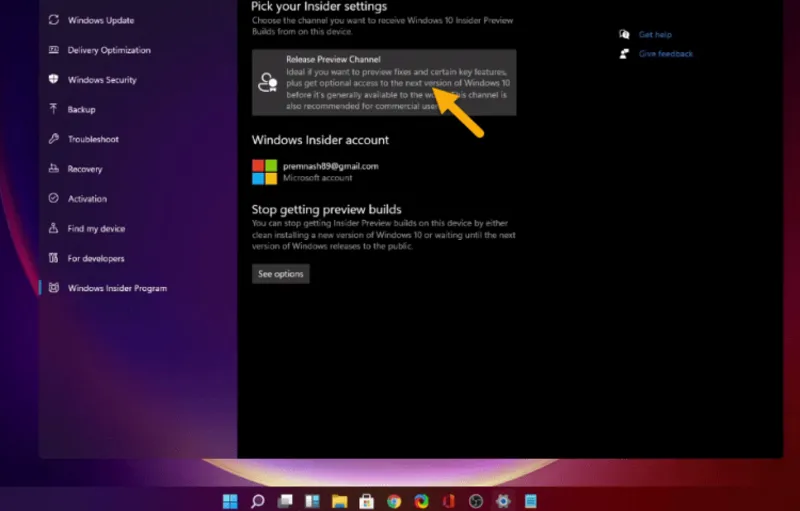The width and height of the screenshot is (800, 511).
Task: Open Delivery Optimization settings
Action: coord(109,50)
